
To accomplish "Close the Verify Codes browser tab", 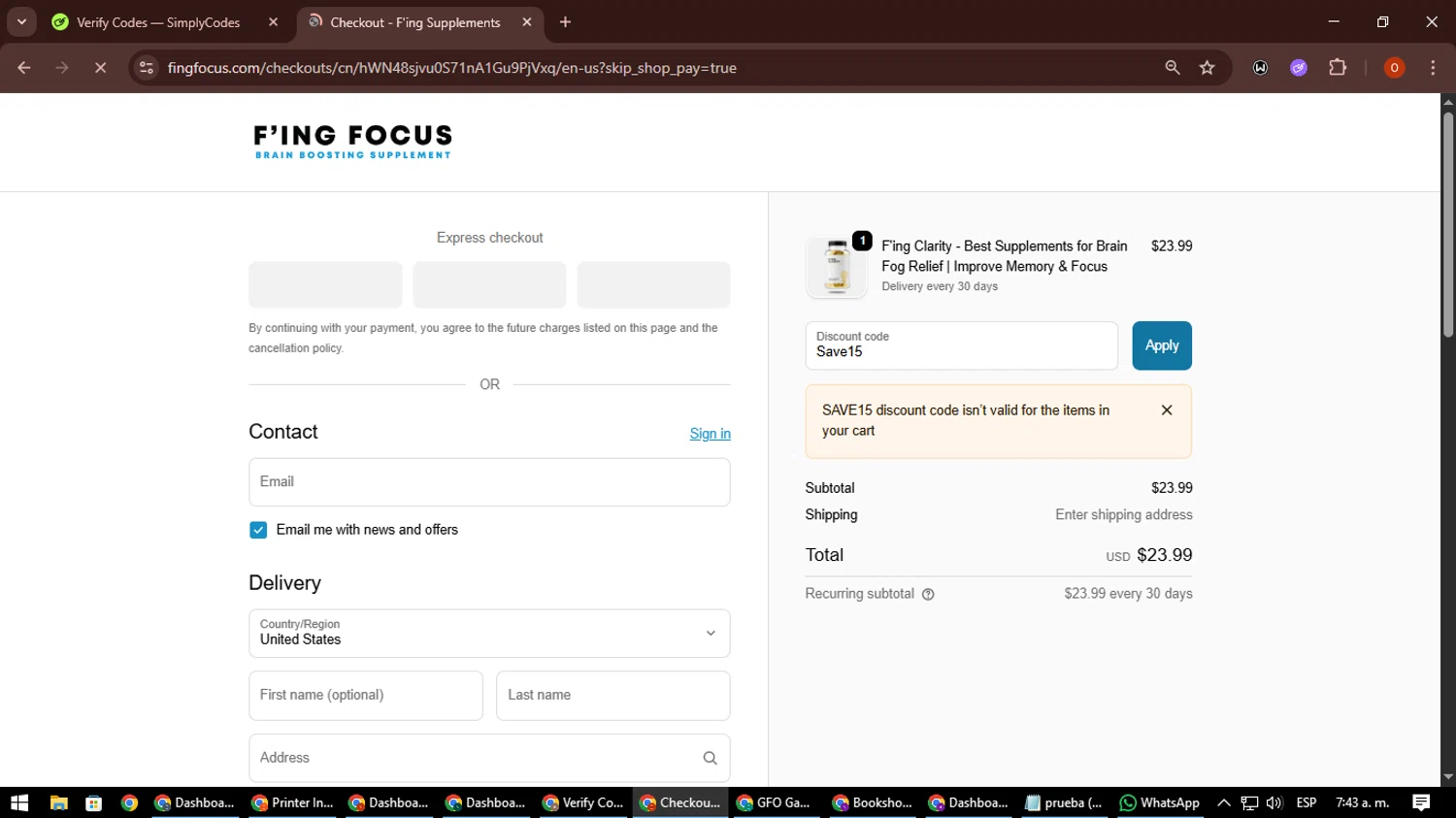I will click(x=273, y=22).
